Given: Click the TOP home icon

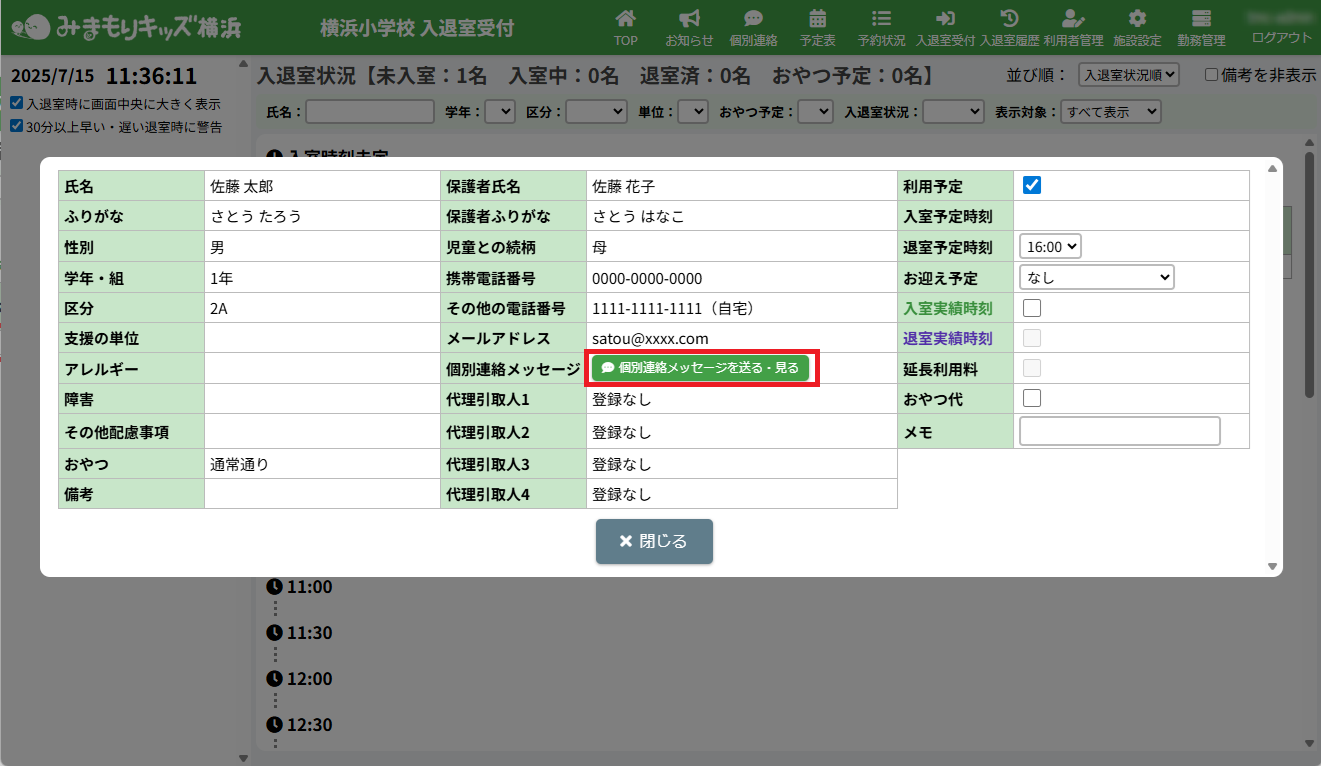Looking at the screenshot, I should click(x=626, y=19).
